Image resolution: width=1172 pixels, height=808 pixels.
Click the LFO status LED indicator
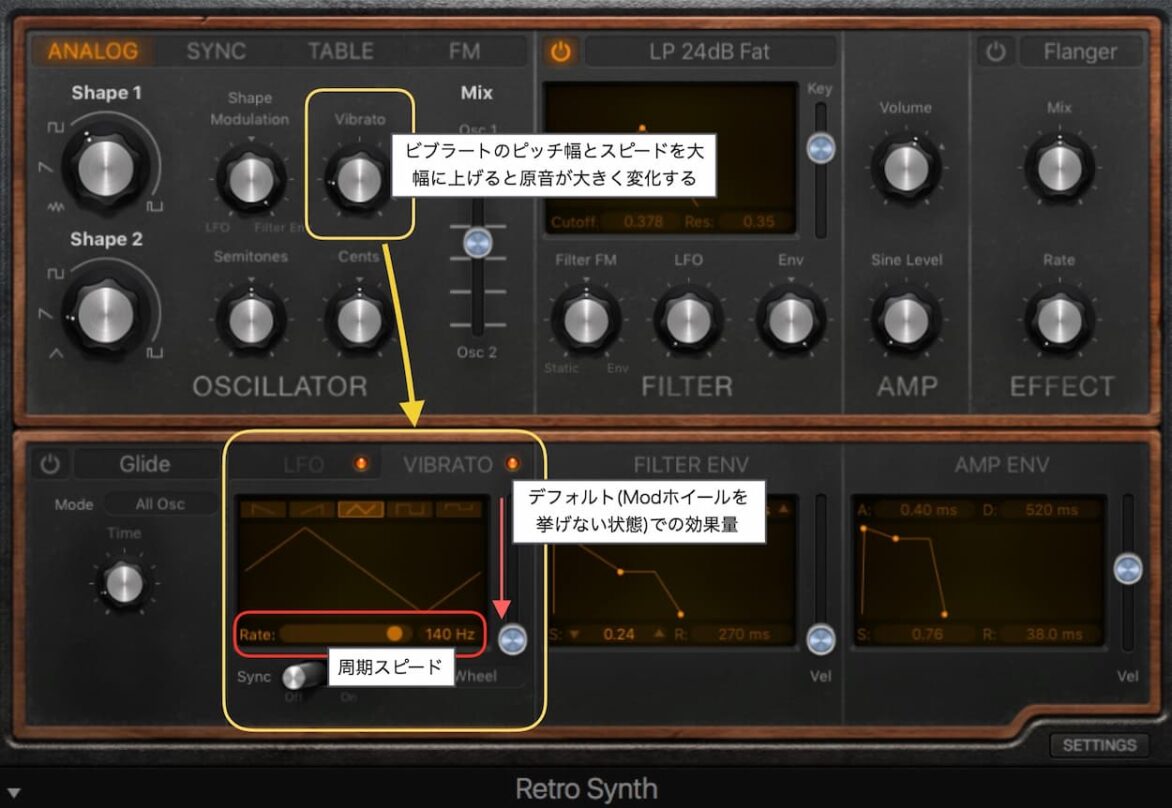point(361,464)
